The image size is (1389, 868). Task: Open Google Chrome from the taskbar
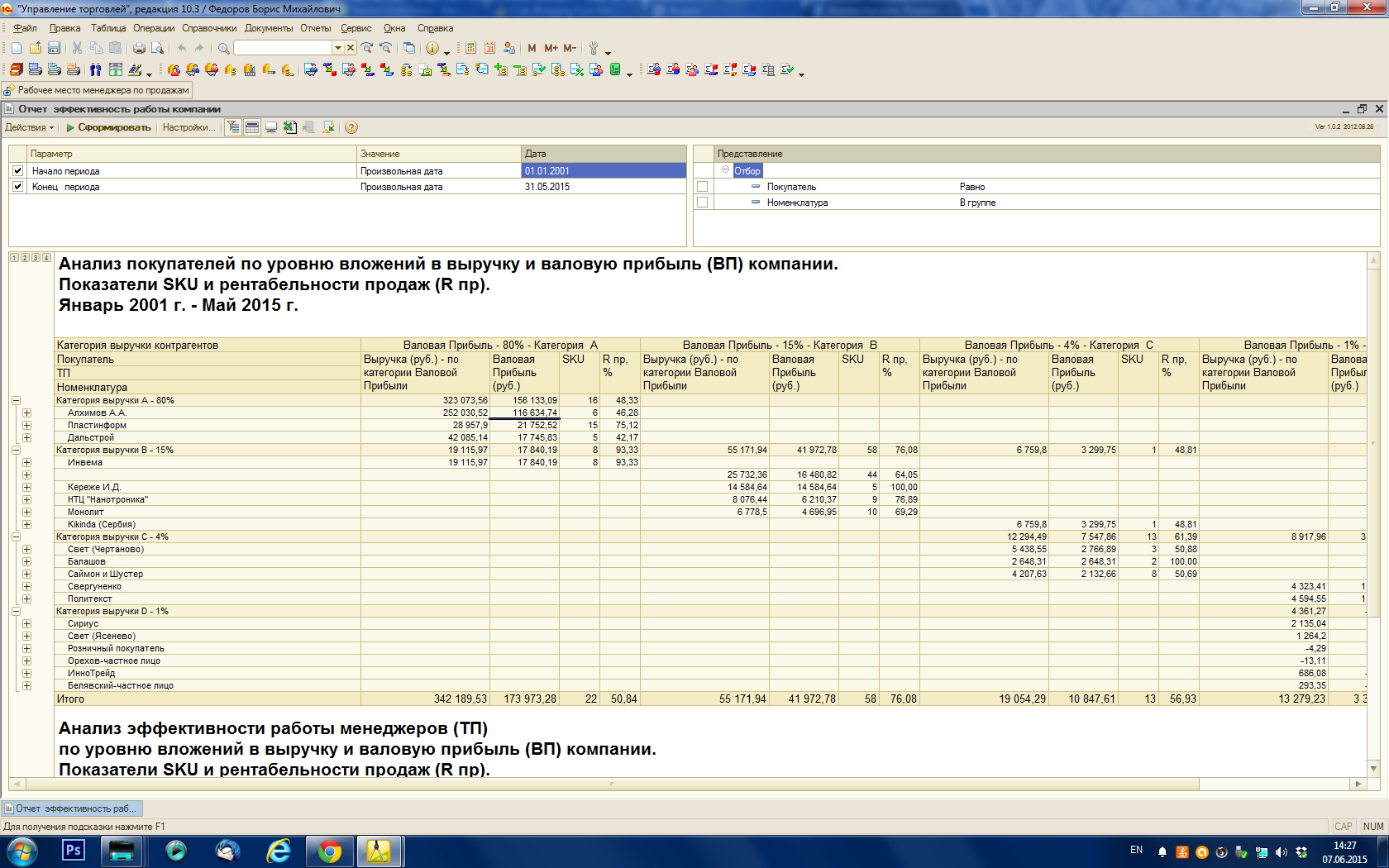pos(330,851)
